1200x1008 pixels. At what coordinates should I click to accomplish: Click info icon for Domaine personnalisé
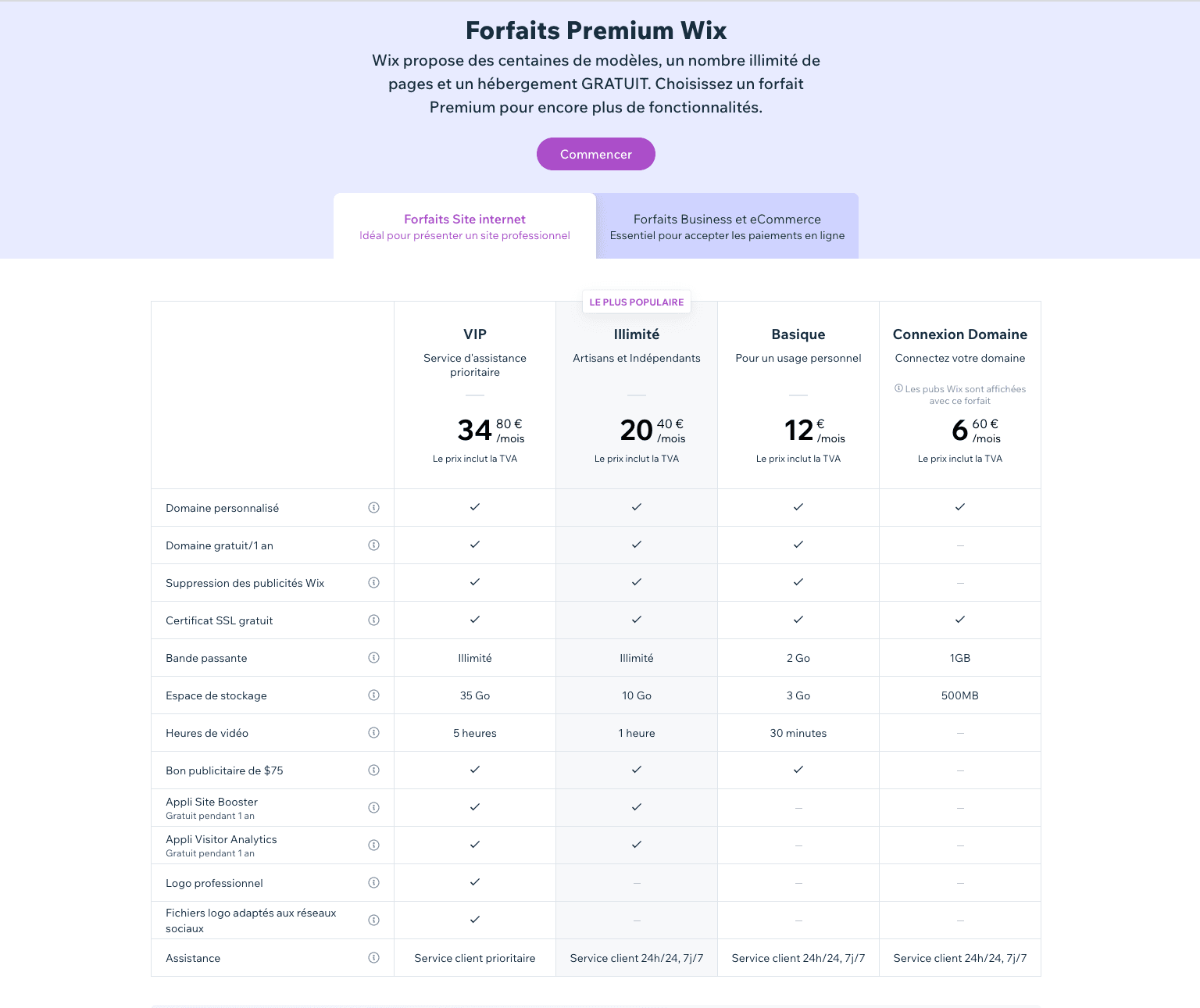click(373, 508)
